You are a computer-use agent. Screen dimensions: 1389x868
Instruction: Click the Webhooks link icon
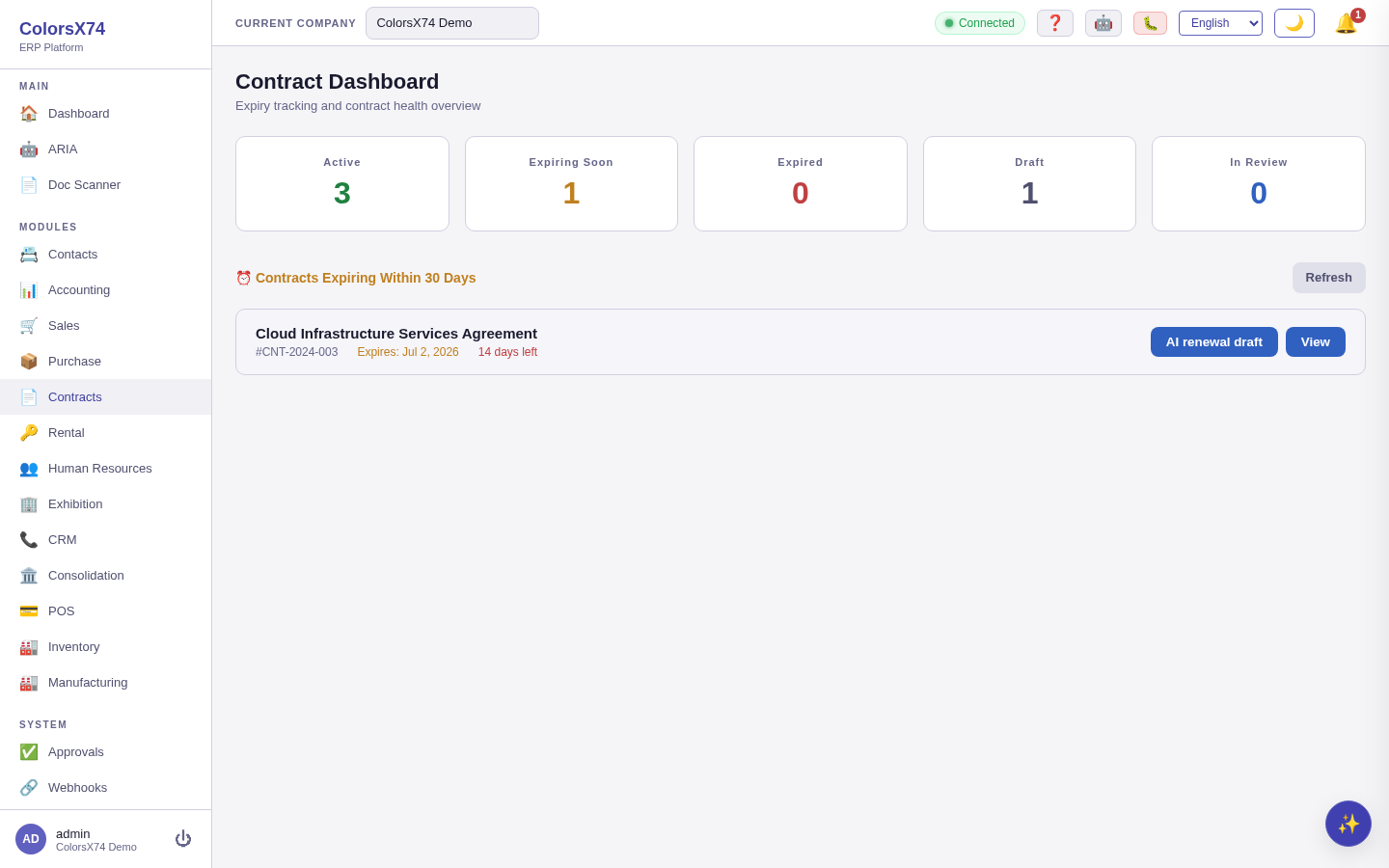(x=29, y=787)
